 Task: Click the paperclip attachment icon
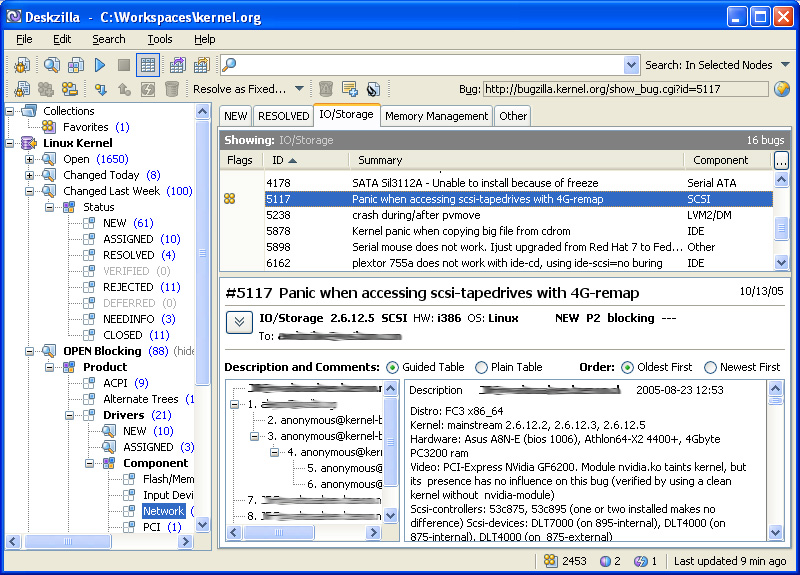pos(373,89)
